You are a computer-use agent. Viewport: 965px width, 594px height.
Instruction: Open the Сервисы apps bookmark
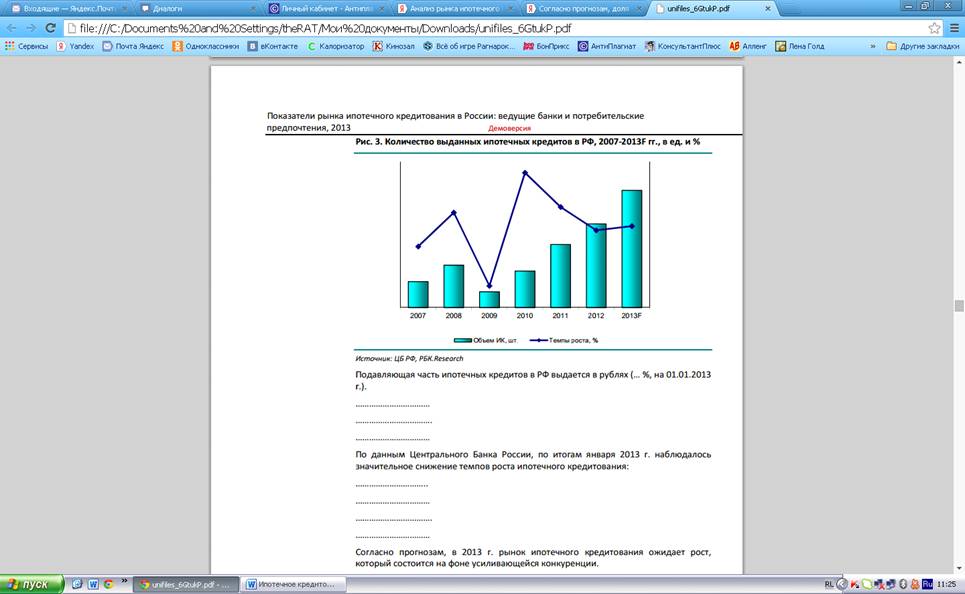26,46
